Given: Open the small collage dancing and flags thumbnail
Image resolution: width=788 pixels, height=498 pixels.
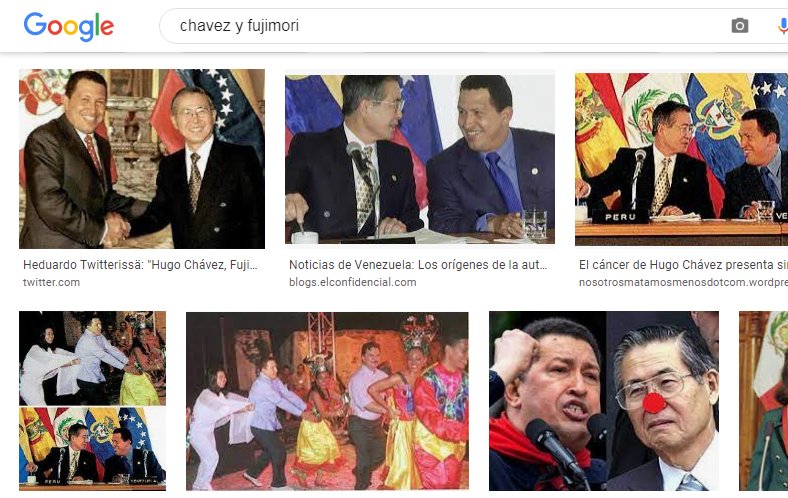Looking at the screenshot, I should [92, 401].
